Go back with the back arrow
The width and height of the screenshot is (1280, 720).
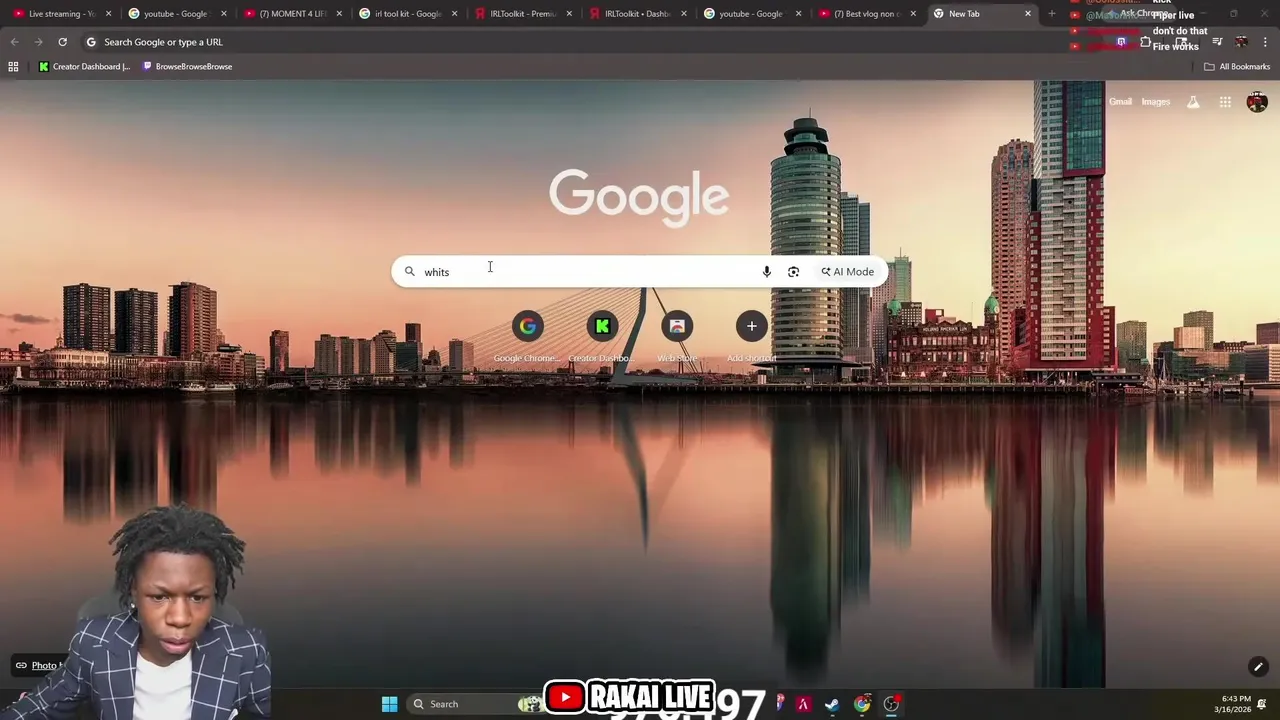[14, 42]
